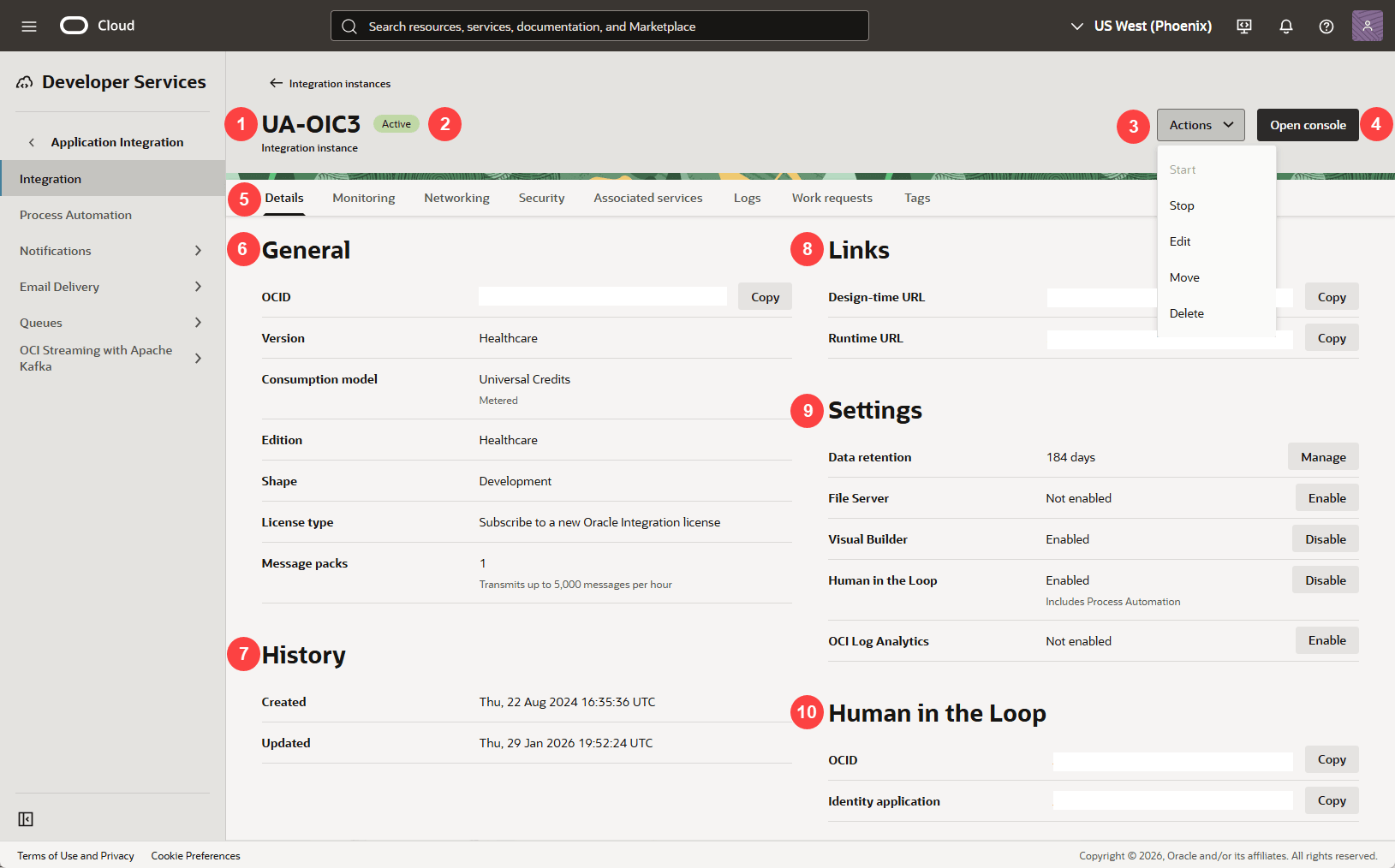Expand OCI Streaming with Apache Kafka
Image resolution: width=1395 pixels, height=868 pixels.
(198, 359)
